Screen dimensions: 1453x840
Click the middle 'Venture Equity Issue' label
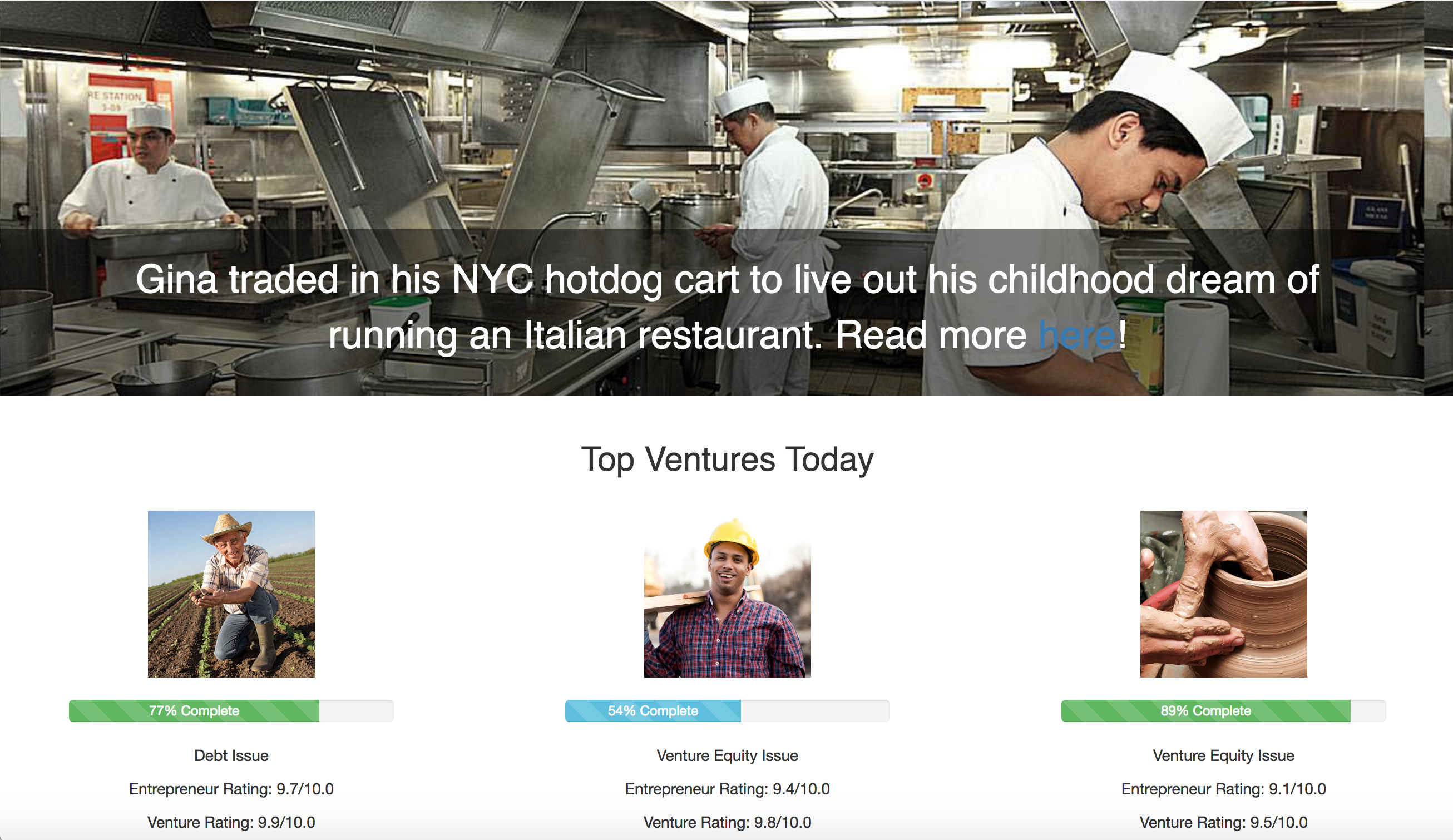727,756
